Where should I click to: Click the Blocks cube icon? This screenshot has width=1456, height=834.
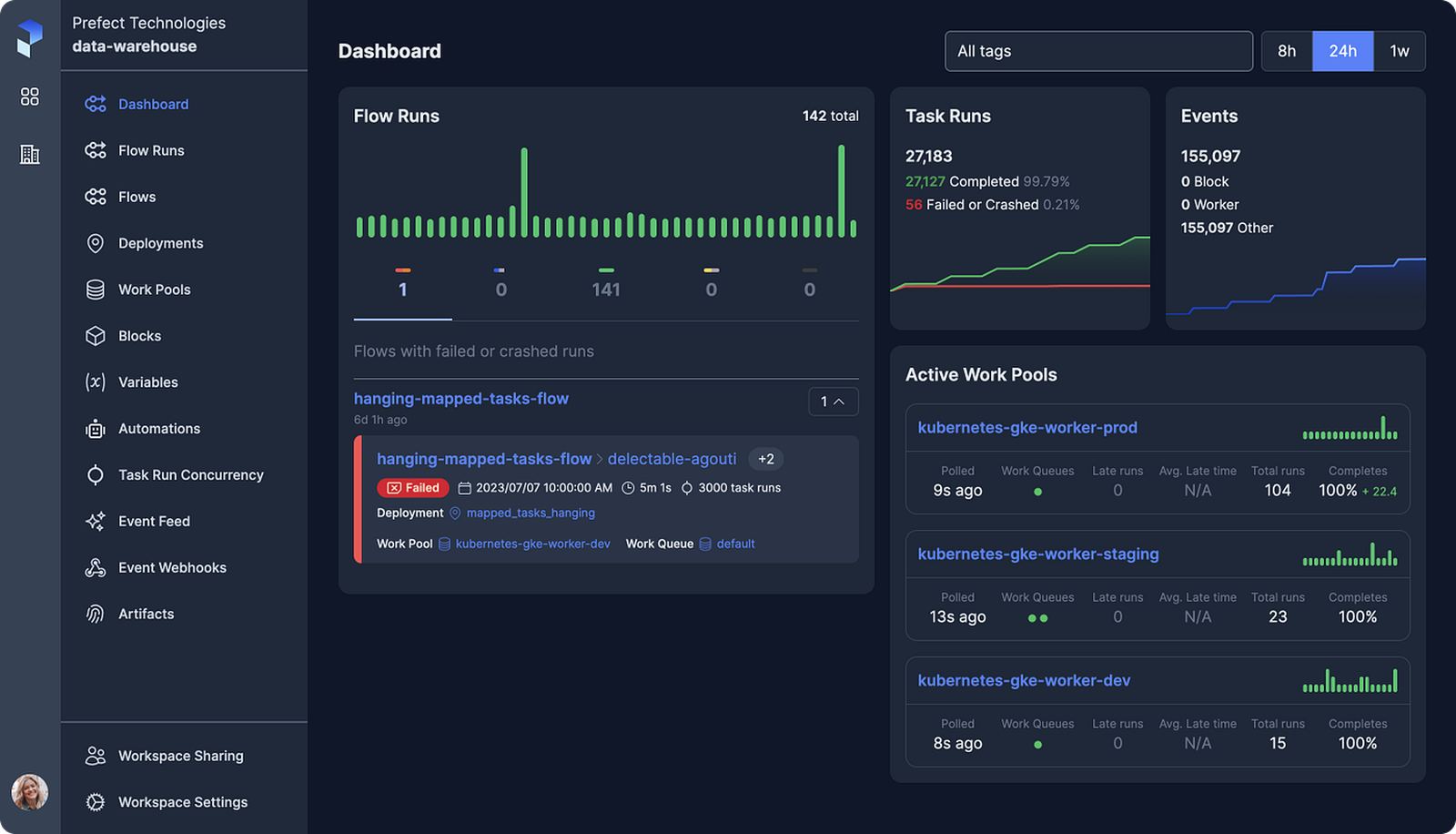coord(96,336)
